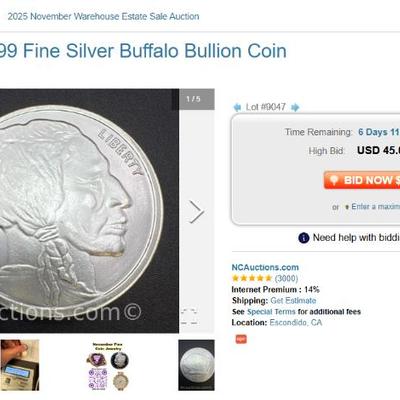Click the star rating for NCAuctions
The image size is (400, 400).
252,278
